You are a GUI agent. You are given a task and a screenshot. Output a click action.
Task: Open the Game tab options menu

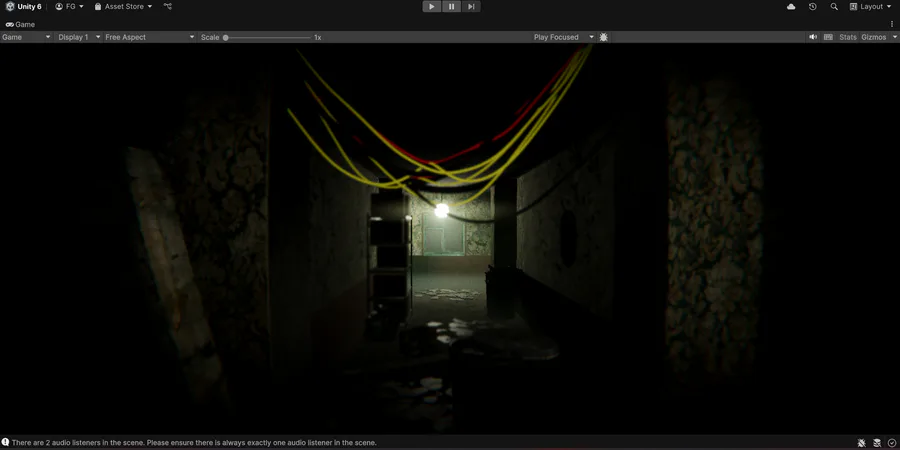click(x=892, y=24)
